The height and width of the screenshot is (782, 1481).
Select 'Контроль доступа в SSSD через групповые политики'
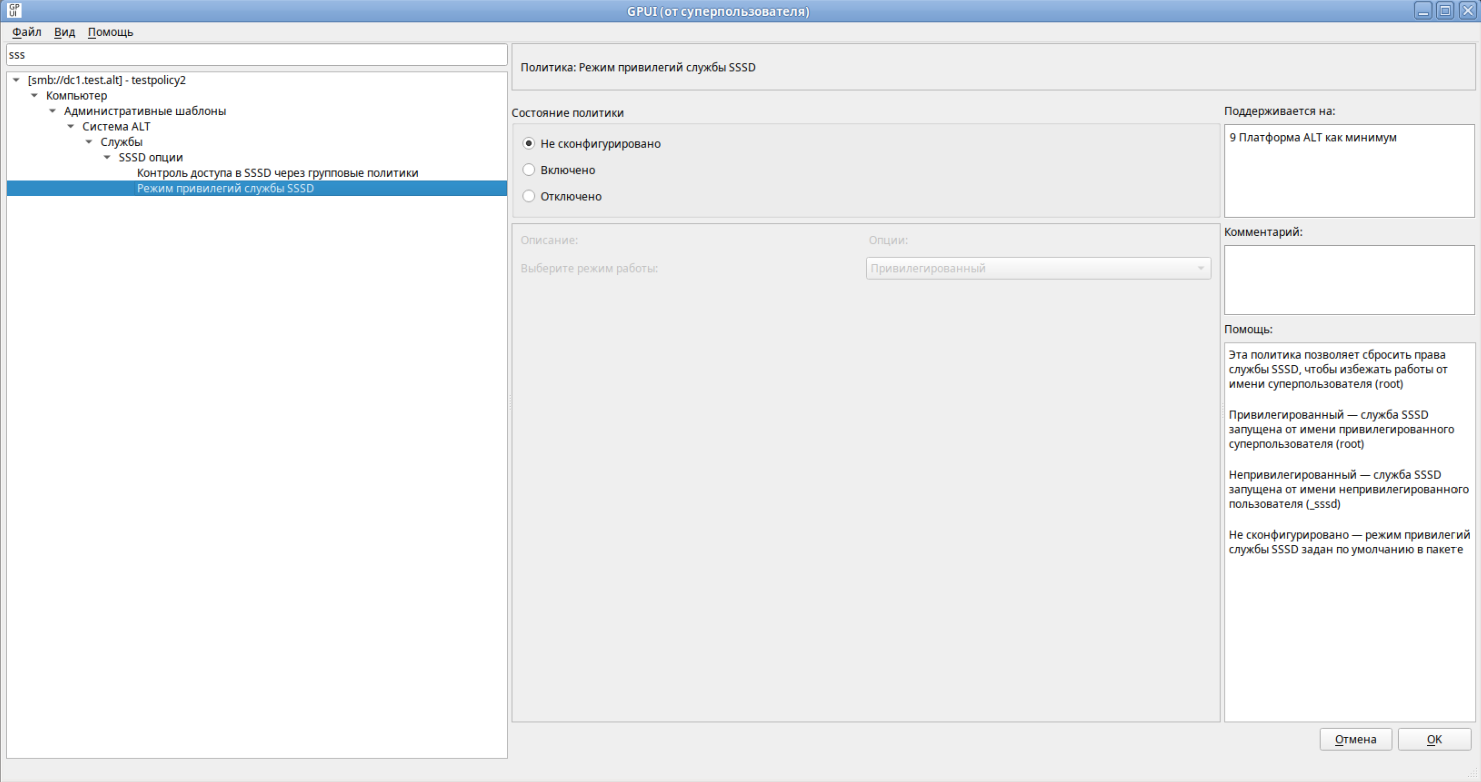277,173
